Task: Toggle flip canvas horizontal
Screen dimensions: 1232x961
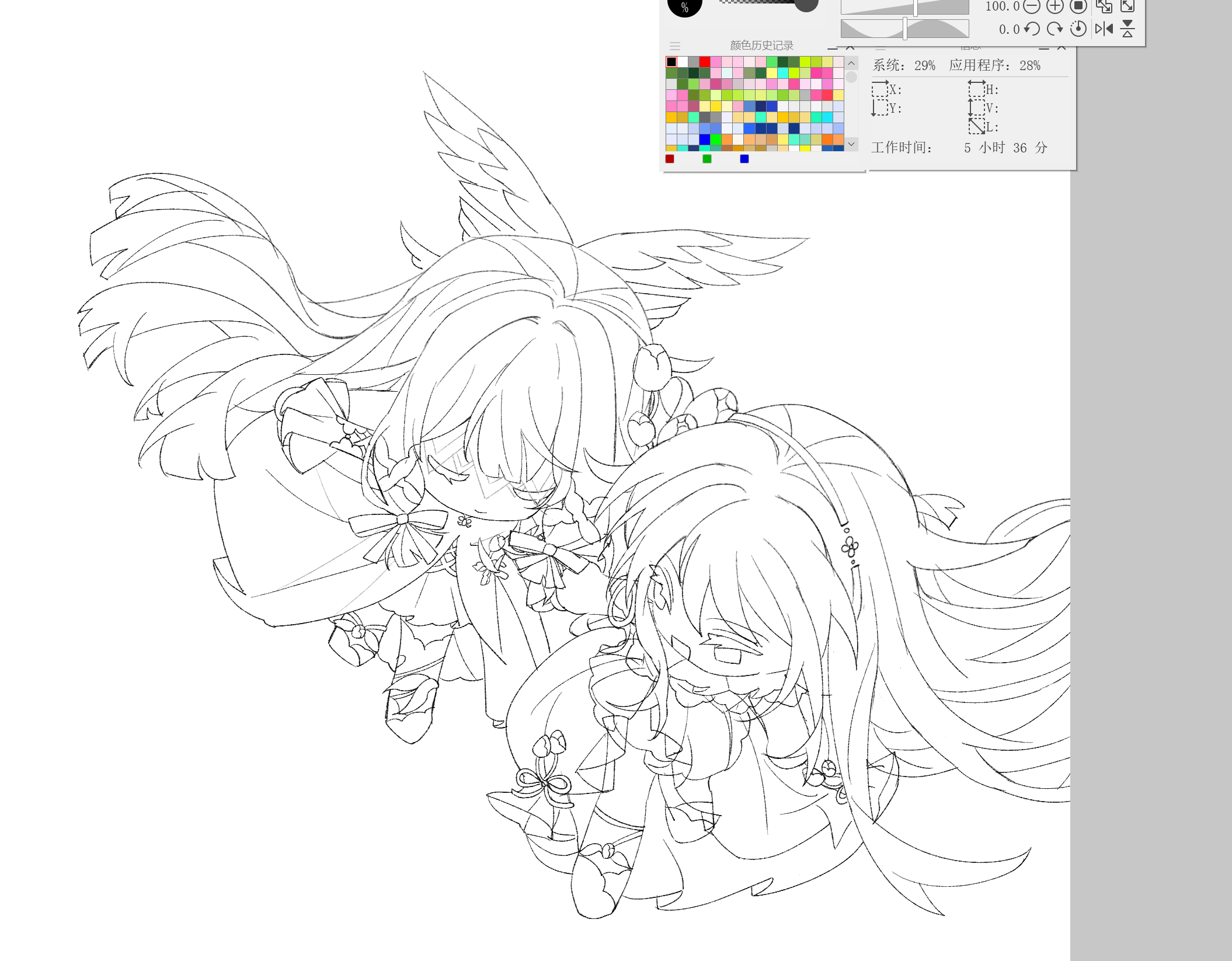Action: pyautogui.click(x=1104, y=29)
